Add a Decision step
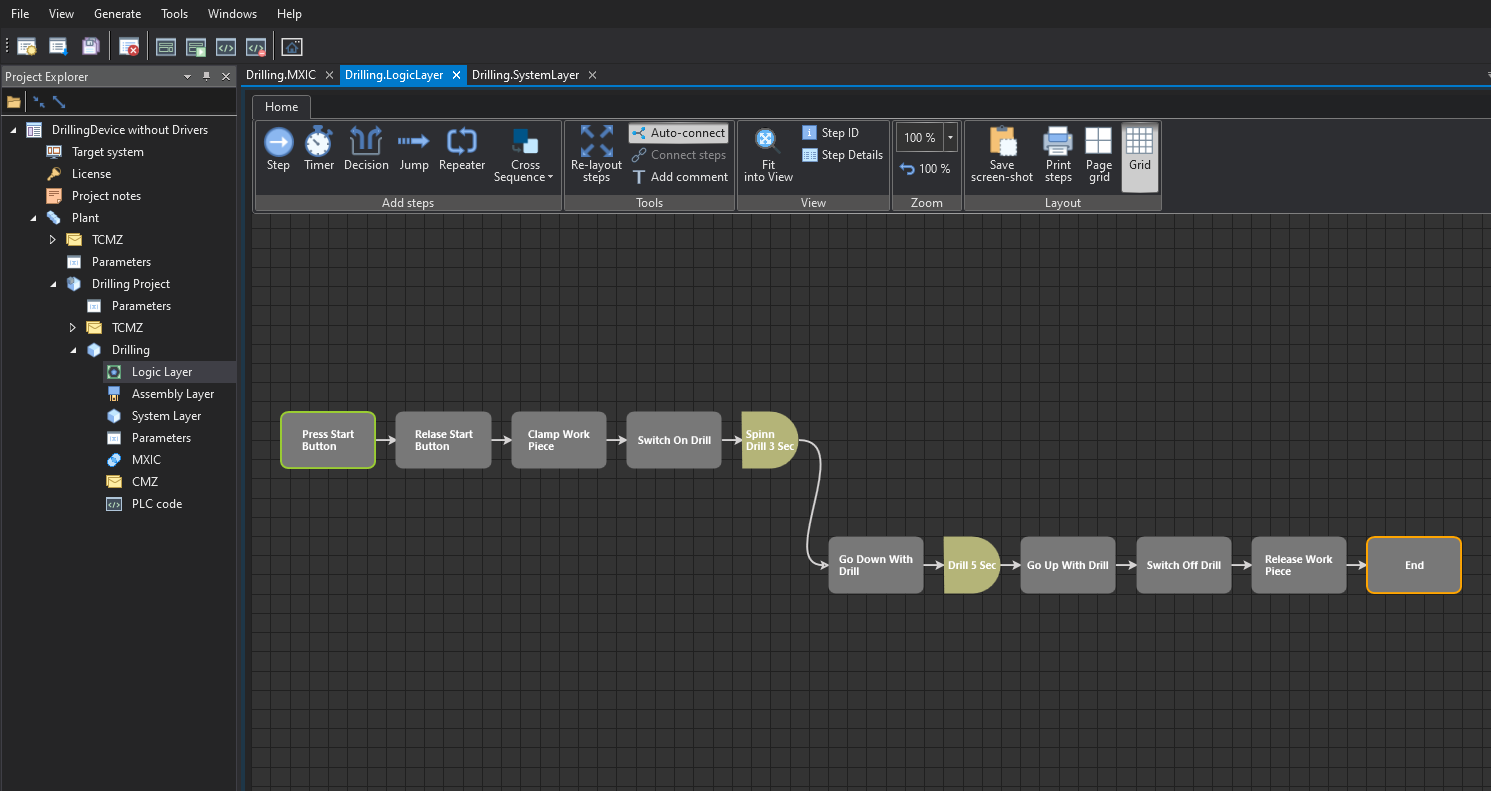1491x791 pixels. pyautogui.click(x=366, y=149)
